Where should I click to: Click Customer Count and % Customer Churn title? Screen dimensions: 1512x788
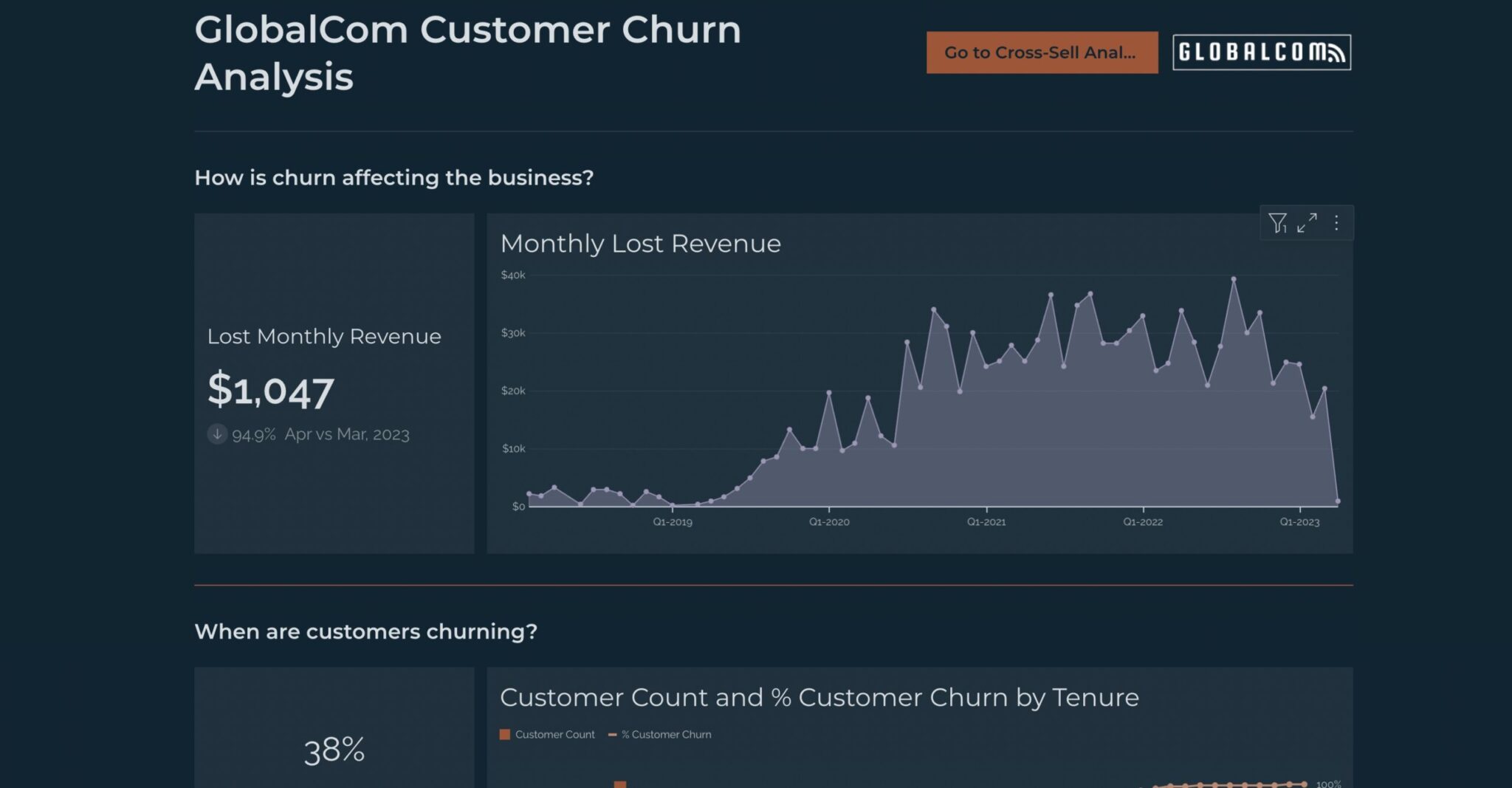(819, 697)
